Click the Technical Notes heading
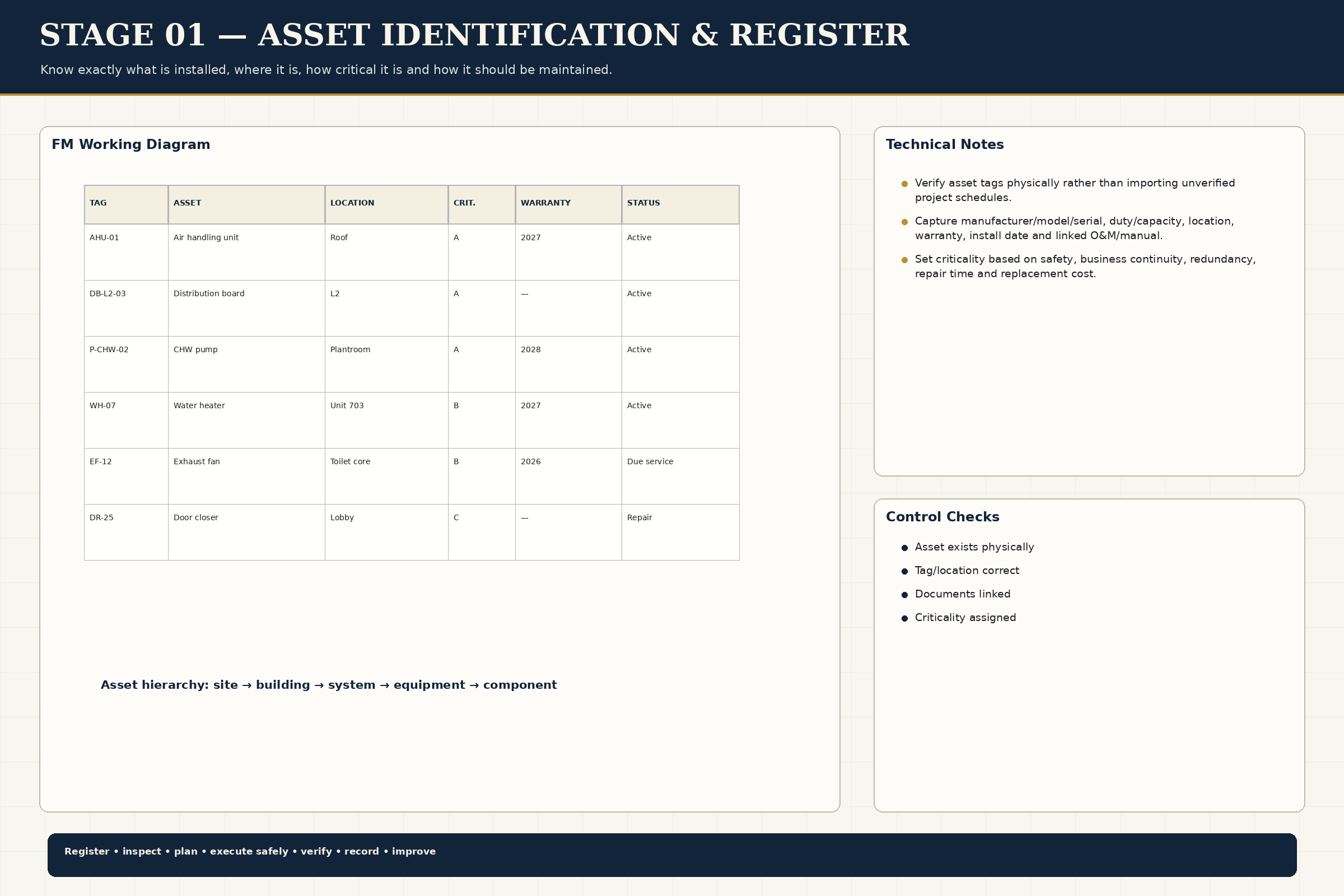Viewport: 1344px width, 896px height. [x=945, y=144]
